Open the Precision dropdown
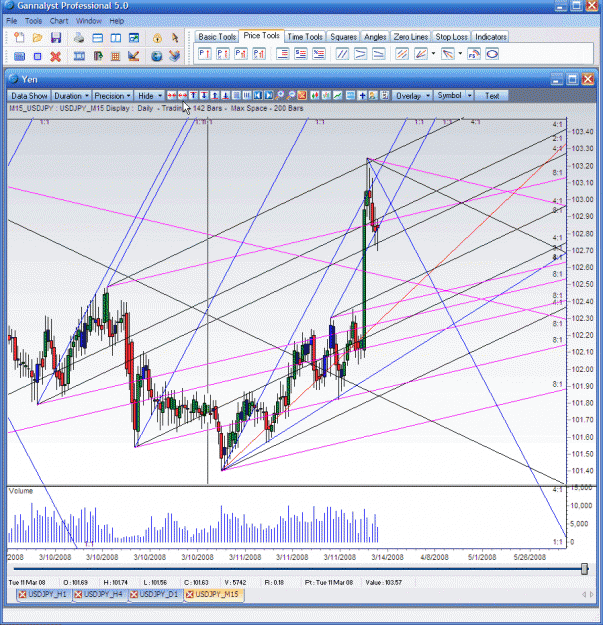The image size is (603, 625). point(112,96)
